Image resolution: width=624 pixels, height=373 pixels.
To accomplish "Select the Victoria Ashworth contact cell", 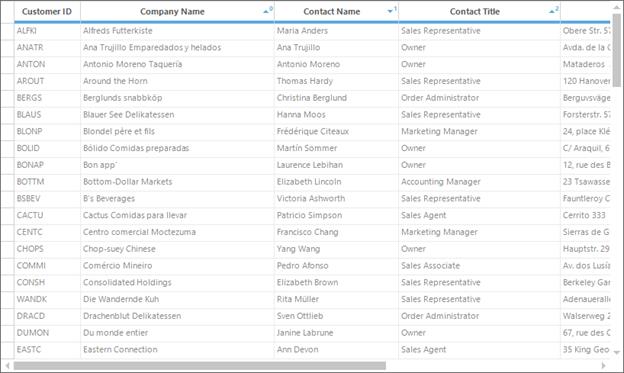I will pyautogui.click(x=336, y=199).
